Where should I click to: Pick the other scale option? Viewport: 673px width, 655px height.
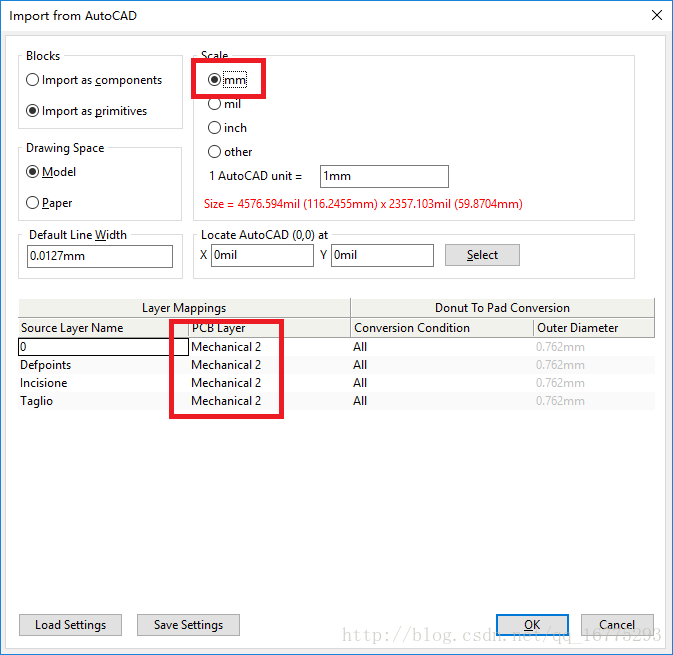point(230,152)
